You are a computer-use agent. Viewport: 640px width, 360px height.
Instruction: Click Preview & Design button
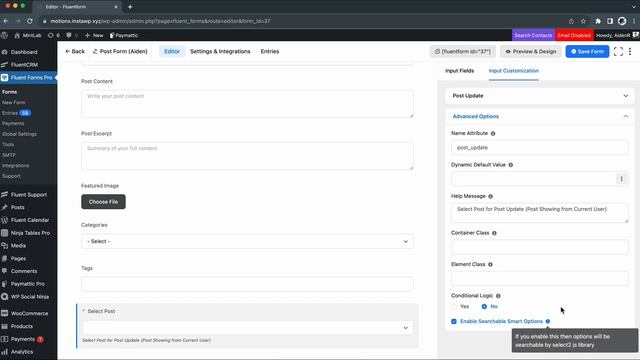[531, 51]
